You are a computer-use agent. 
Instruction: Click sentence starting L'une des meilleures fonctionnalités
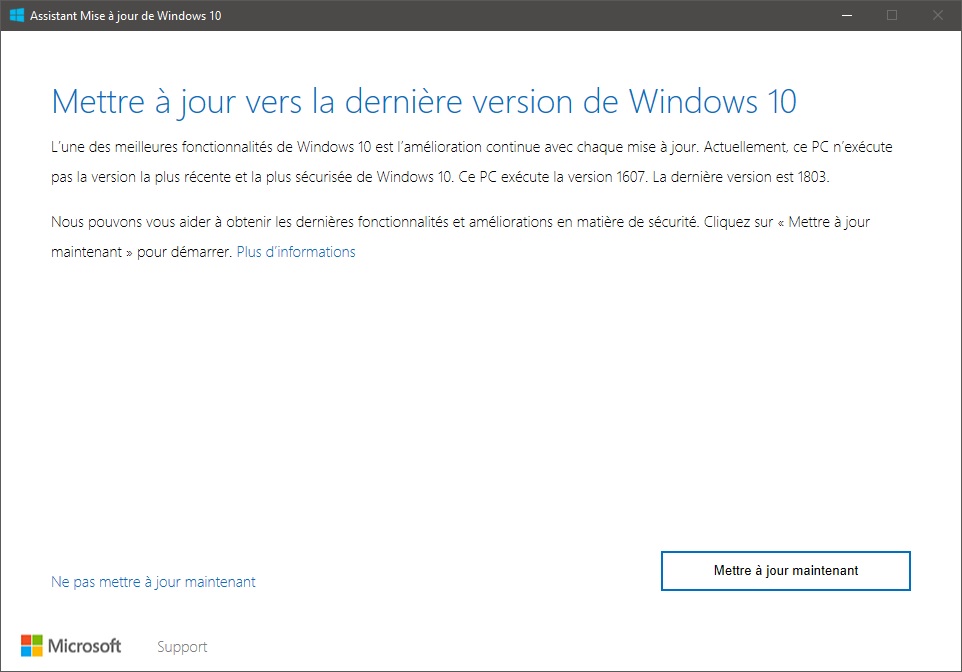pos(374,147)
